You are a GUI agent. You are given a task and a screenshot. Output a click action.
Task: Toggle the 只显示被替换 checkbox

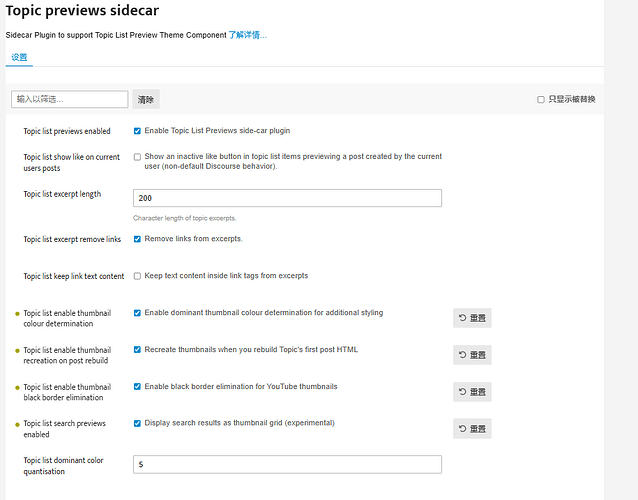click(541, 100)
